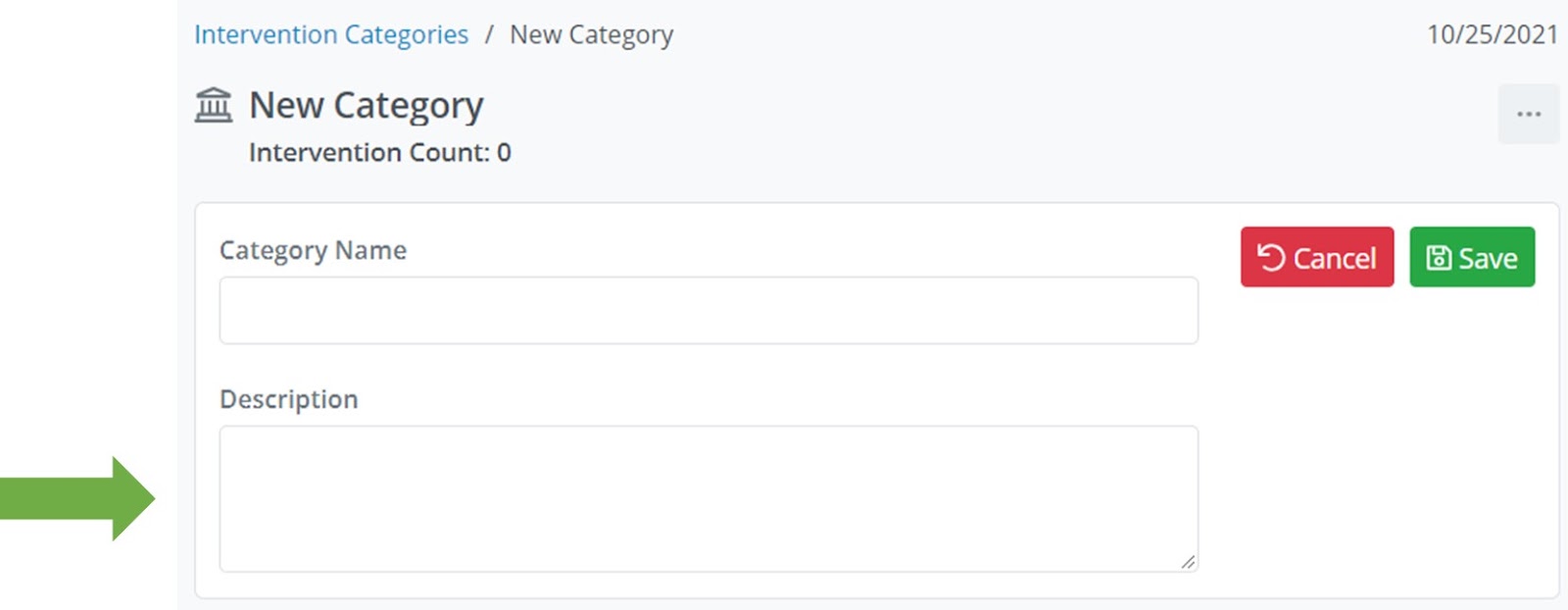Focus the Category Name text input
1568x610 pixels.
pos(708,311)
